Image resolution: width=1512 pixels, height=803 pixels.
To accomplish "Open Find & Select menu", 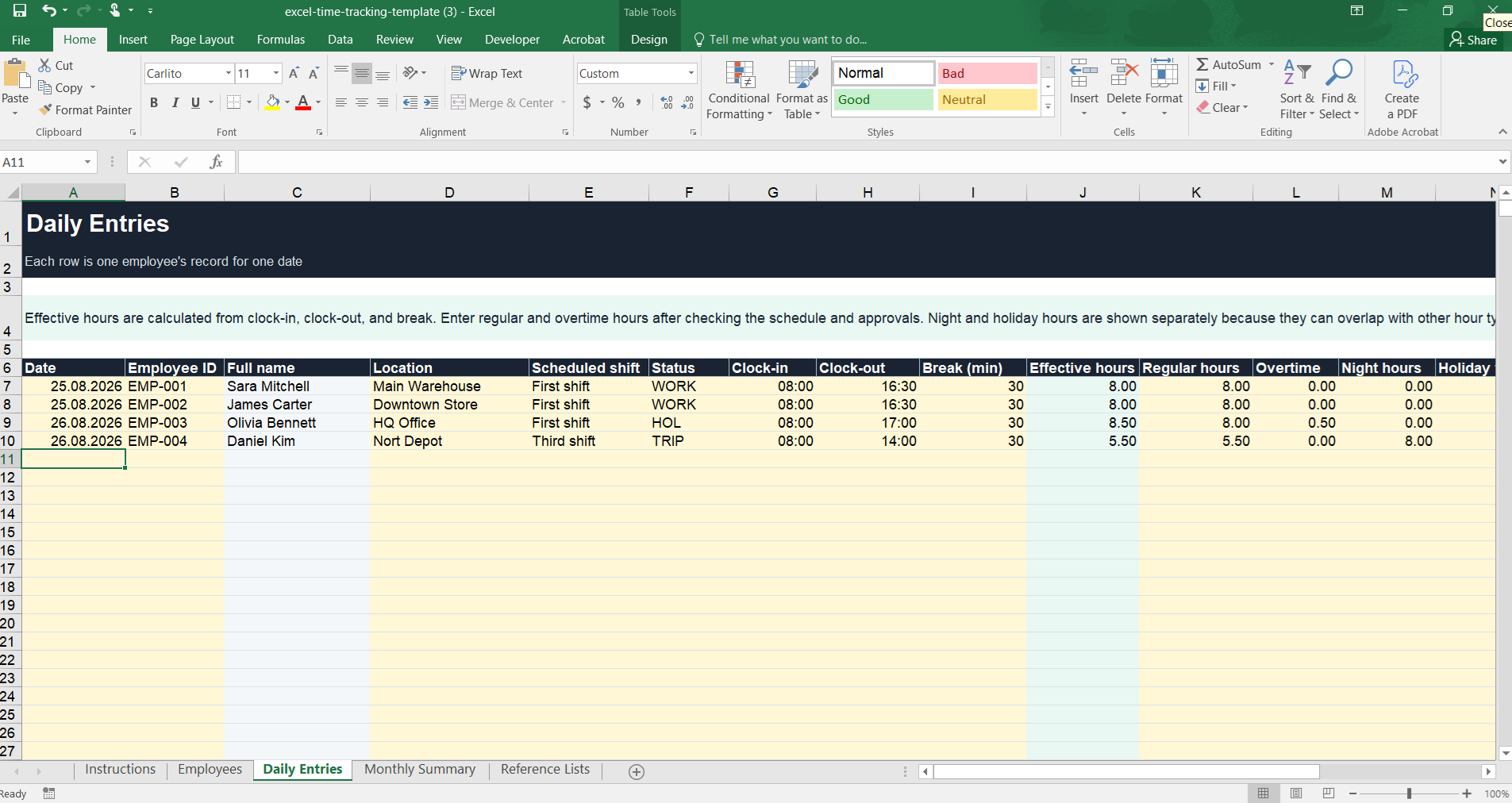I will click(1339, 90).
